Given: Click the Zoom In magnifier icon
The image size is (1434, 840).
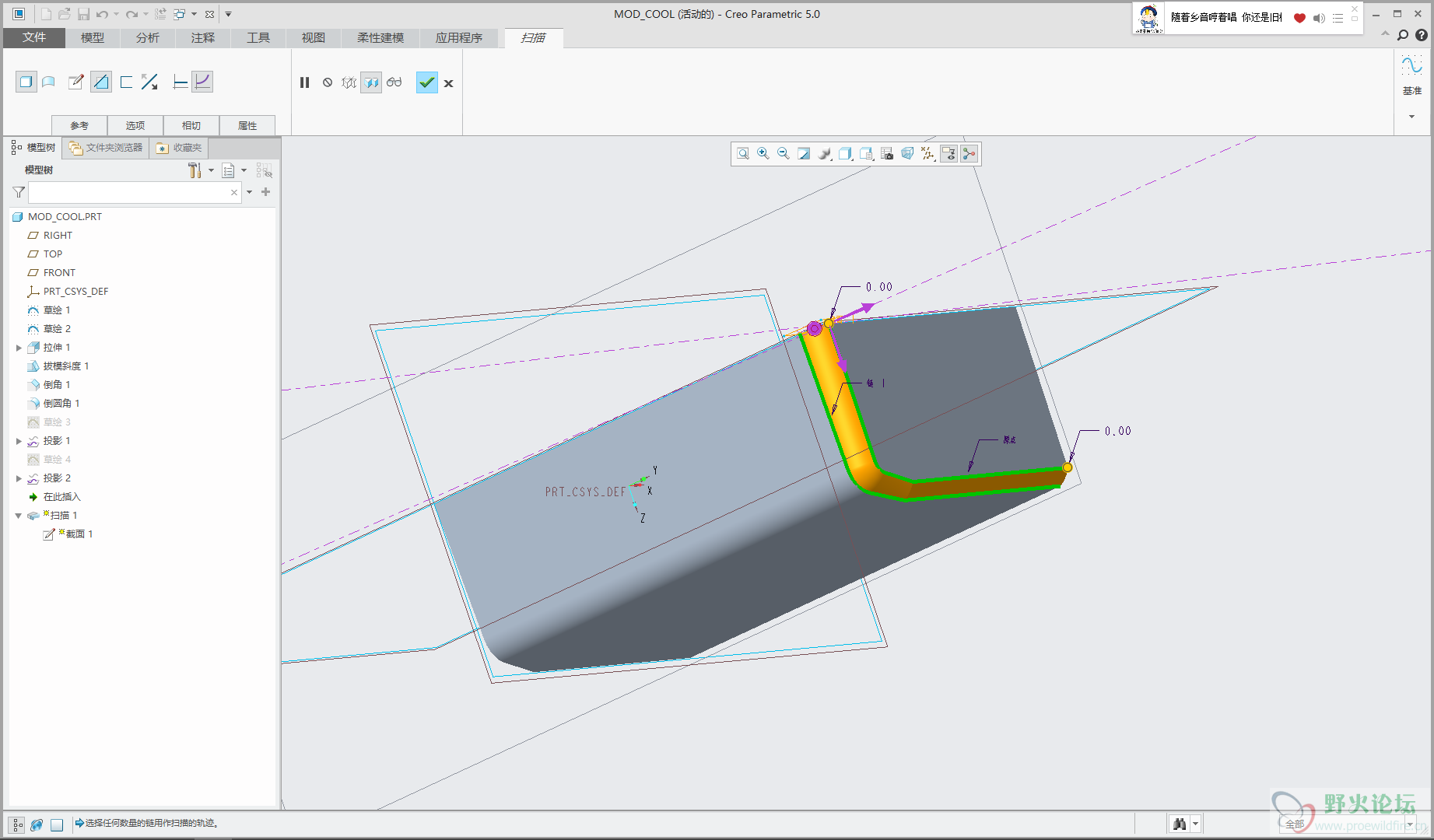Looking at the screenshot, I should coord(763,154).
